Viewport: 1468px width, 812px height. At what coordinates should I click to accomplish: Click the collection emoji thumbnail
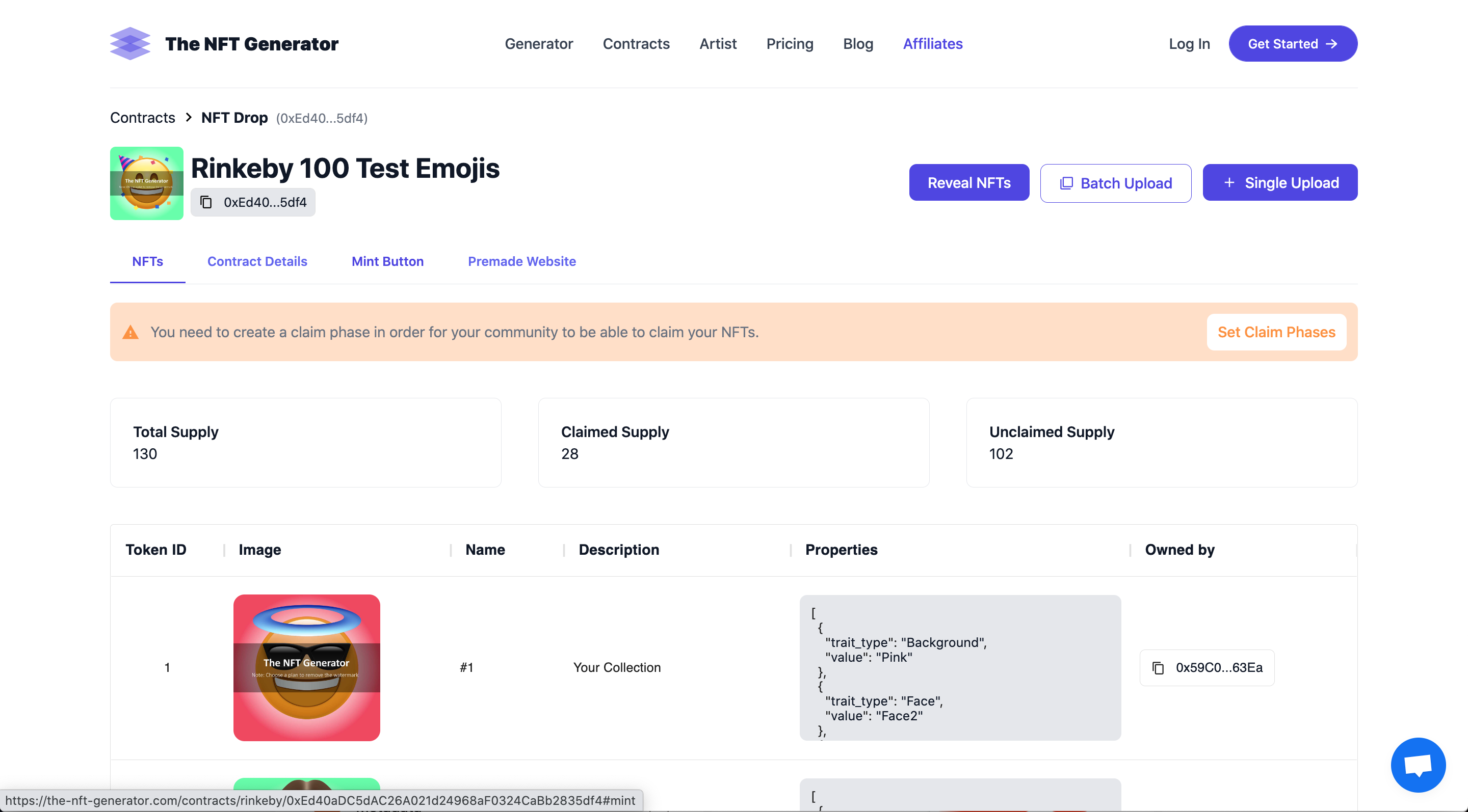click(146, 183)
